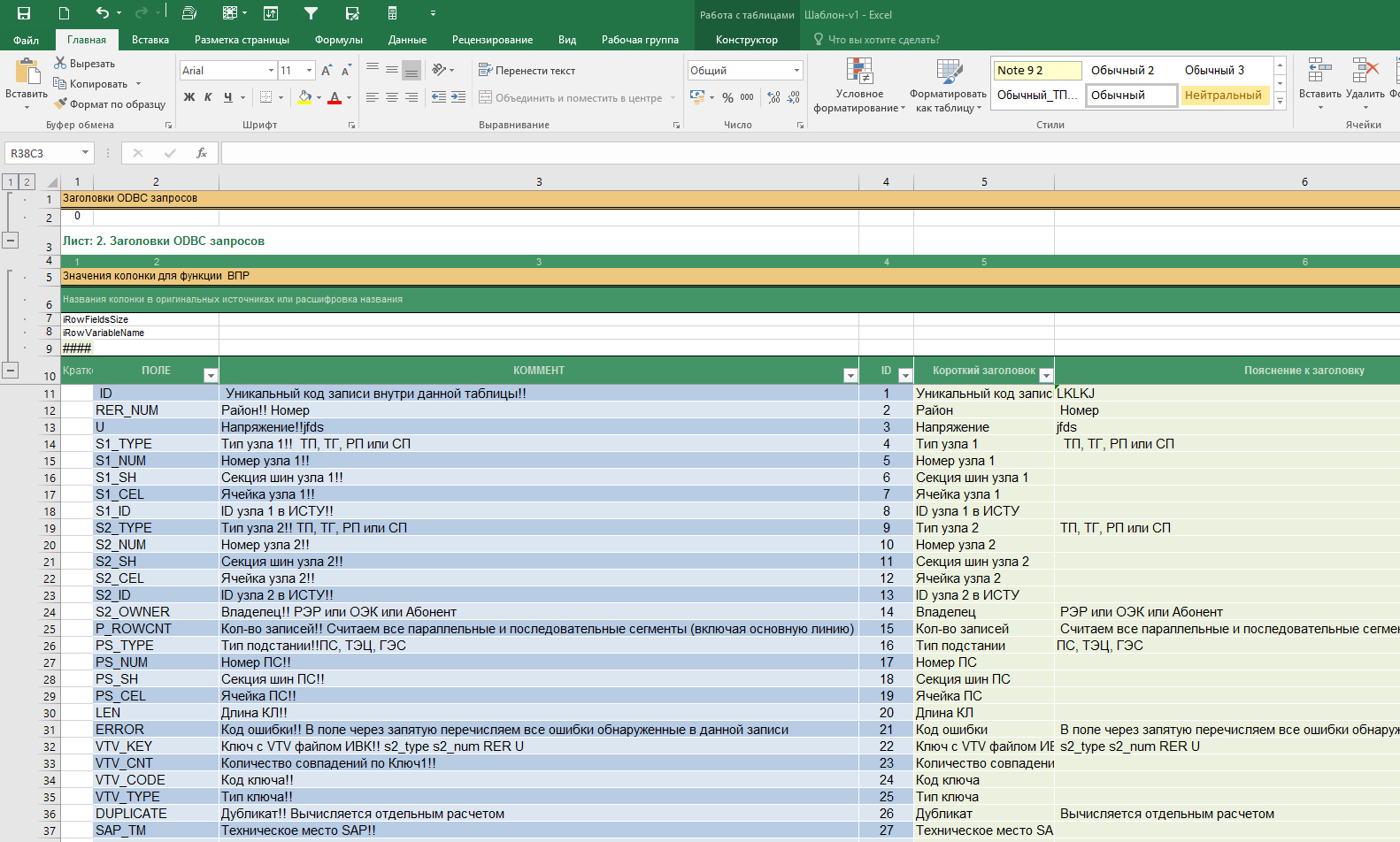Align text right
Image resolution: width=1400 pixels, height=842 pixels.
point(412,97)
